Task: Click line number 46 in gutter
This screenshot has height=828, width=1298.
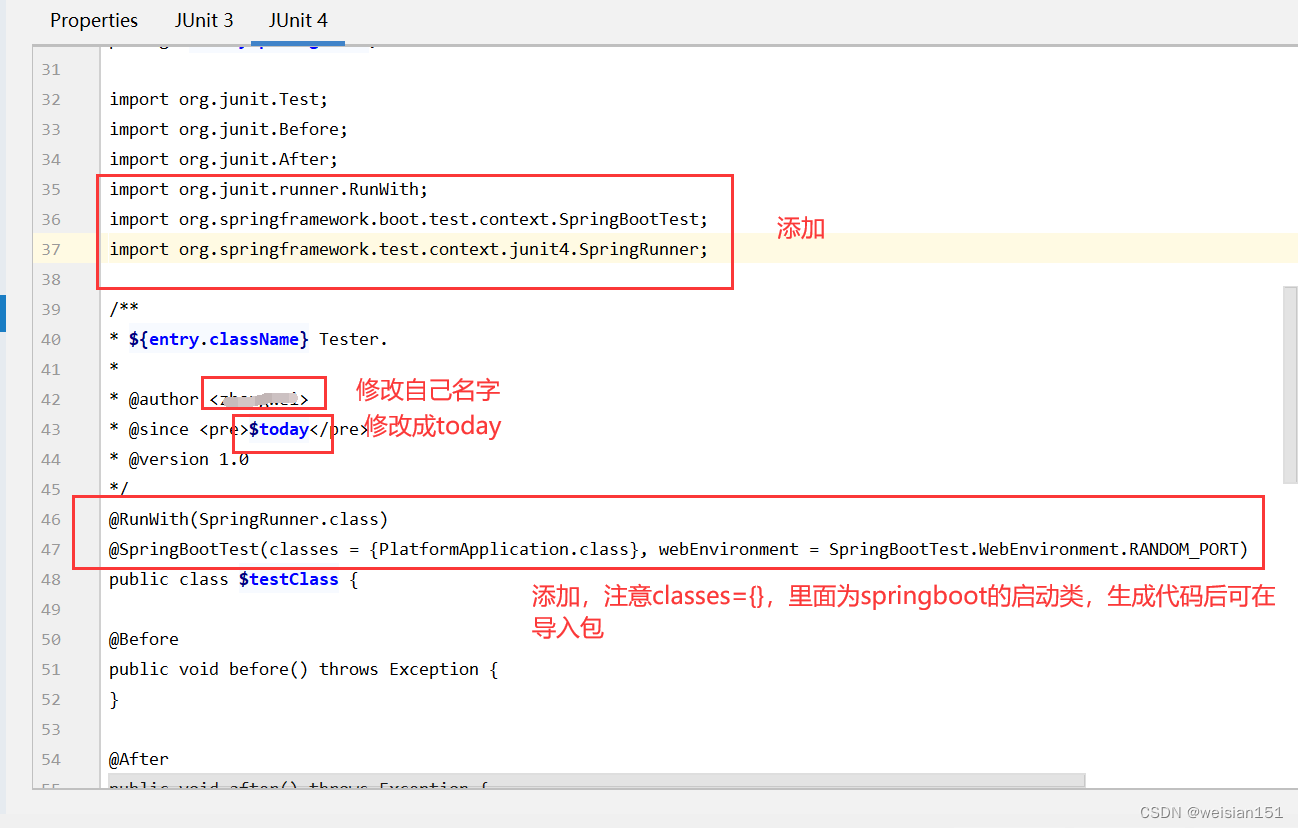Action: coord(51,519)
